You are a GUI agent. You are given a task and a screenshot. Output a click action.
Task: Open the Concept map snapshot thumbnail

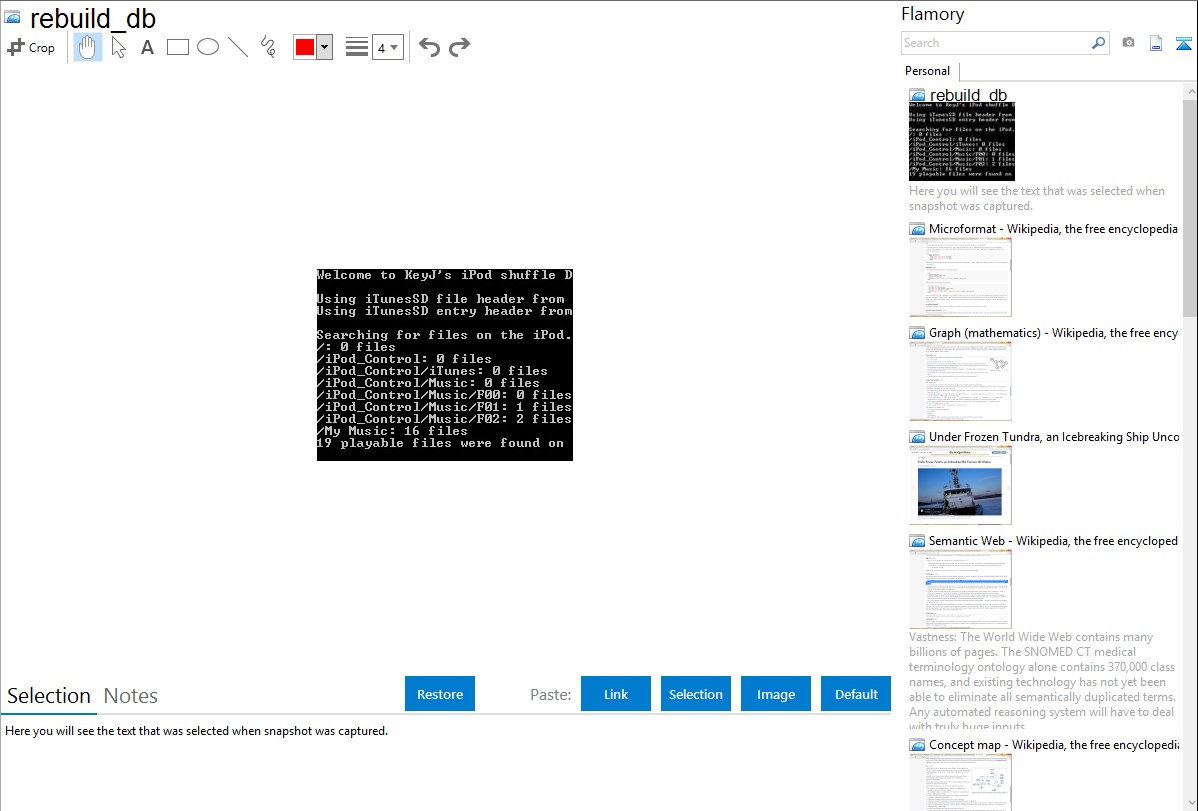click(x=960, y=782)
